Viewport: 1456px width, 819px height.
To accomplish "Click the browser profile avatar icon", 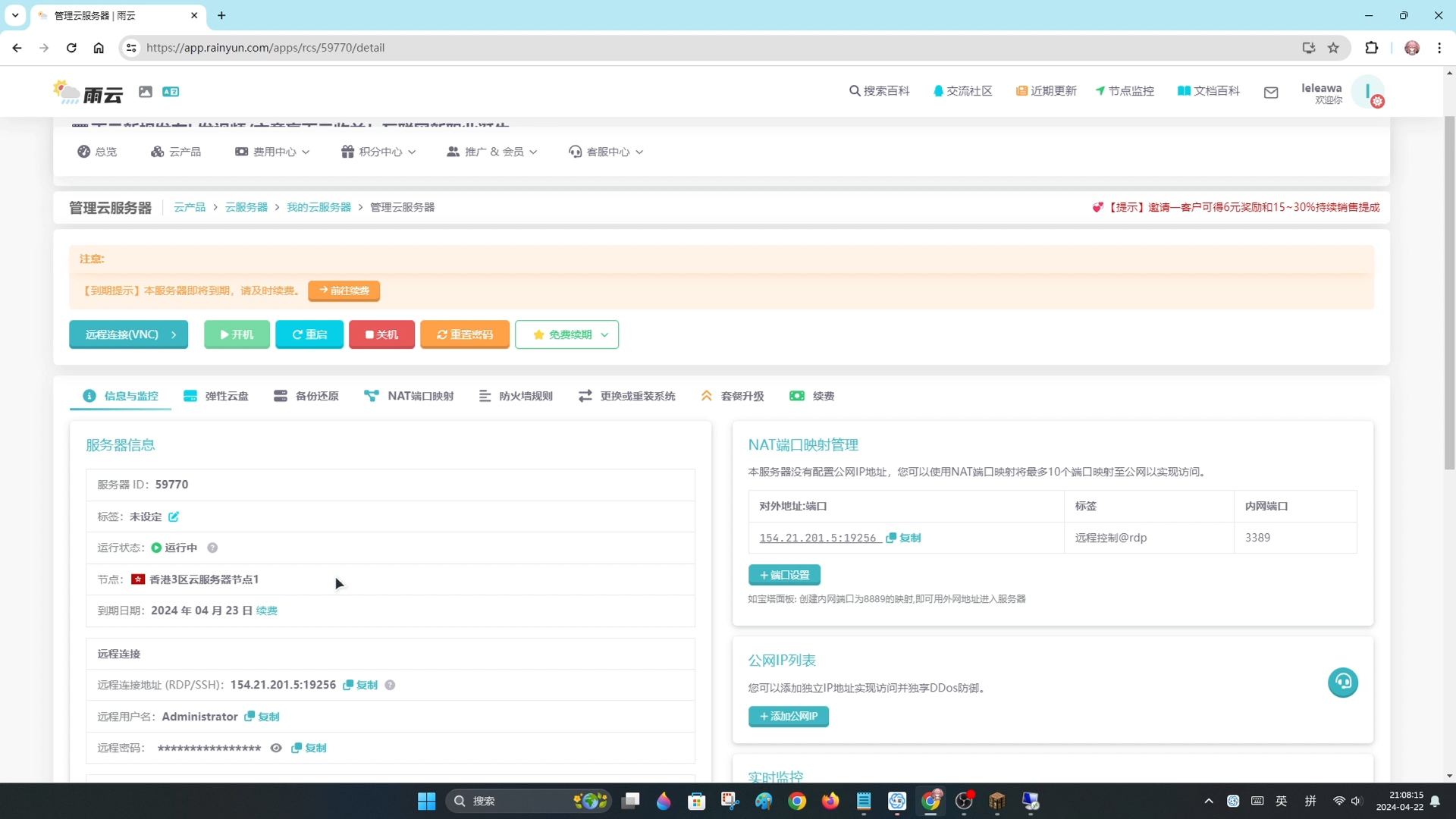I will (1412, 48).
